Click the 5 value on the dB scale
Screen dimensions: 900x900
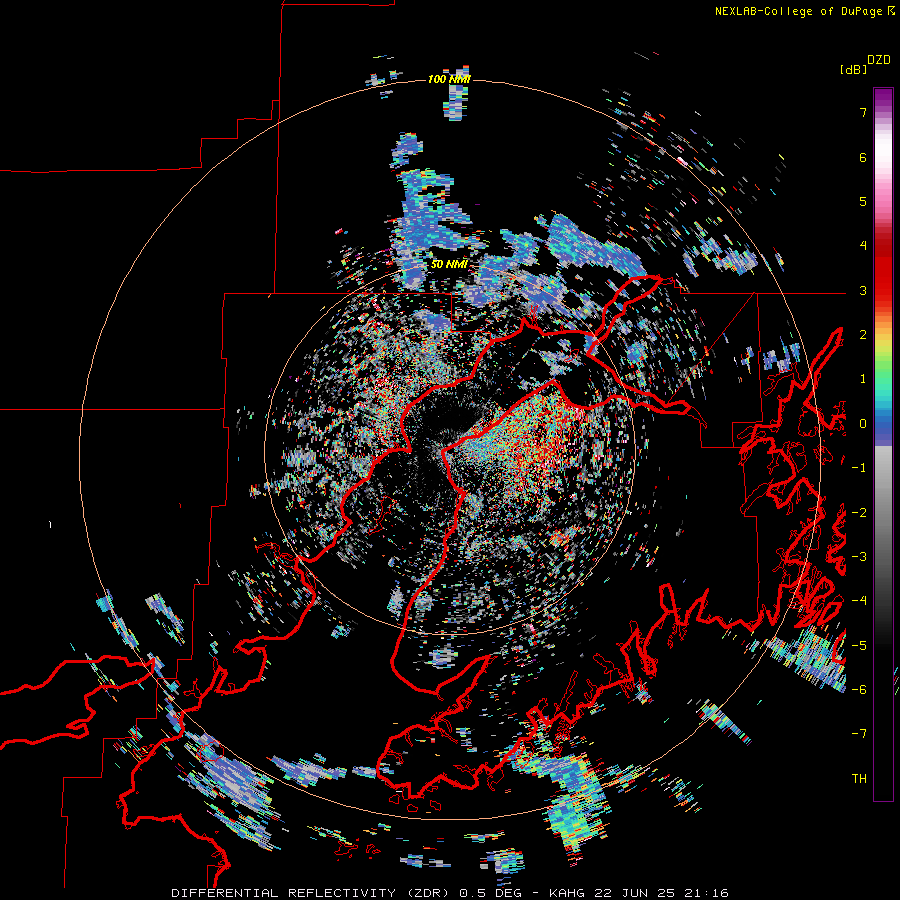click(x=863, y=201)
